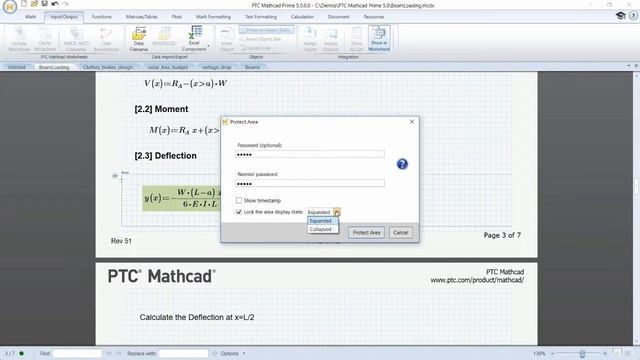Save the worksheet with the floppy disk icon
The height and width of the screenshot is (360, 640).
pyautogui.click(x=44, y=4)
